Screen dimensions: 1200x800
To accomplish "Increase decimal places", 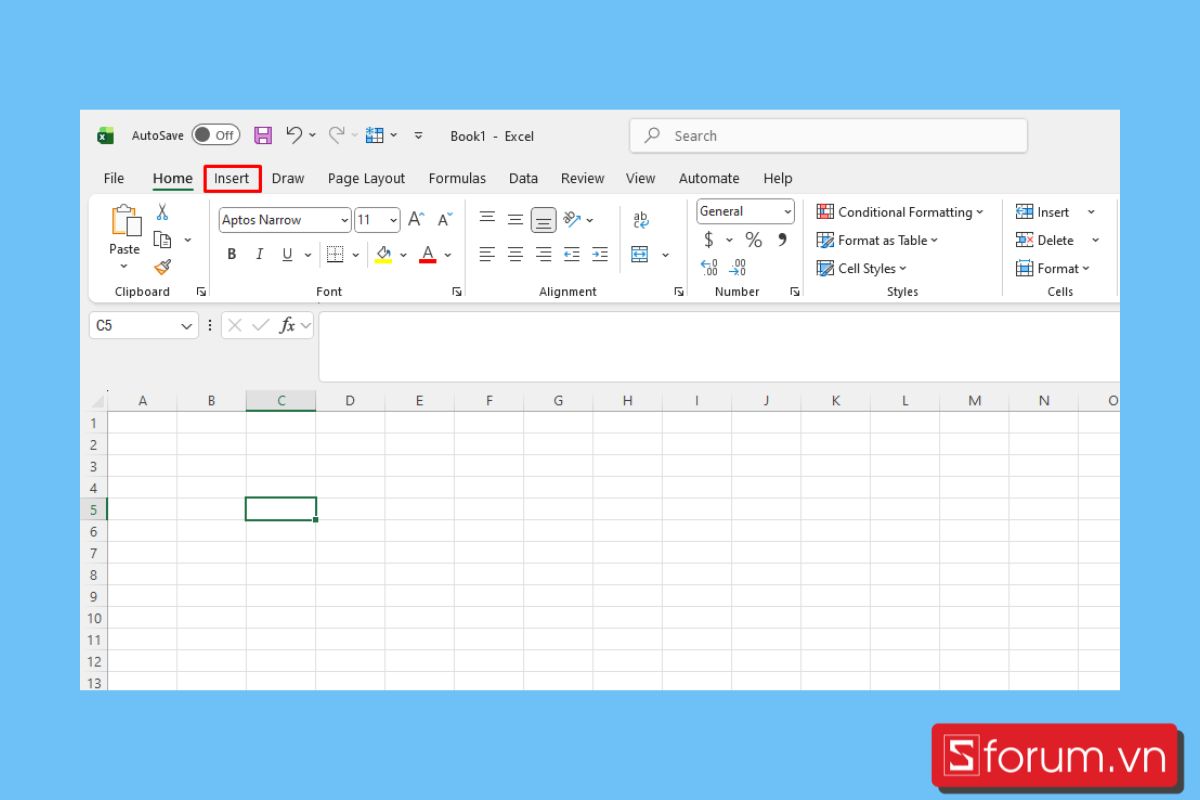I will (709, 268).
